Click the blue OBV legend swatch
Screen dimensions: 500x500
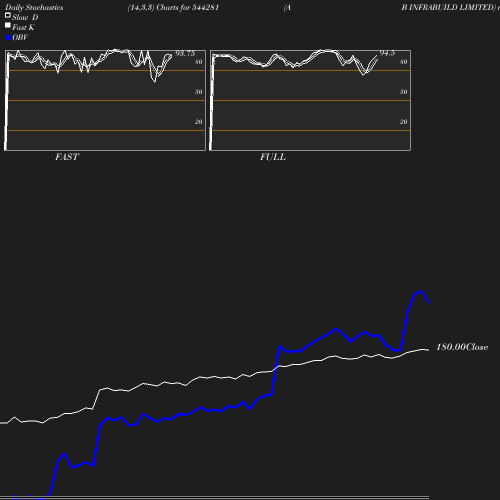click(x=8, y=38)
